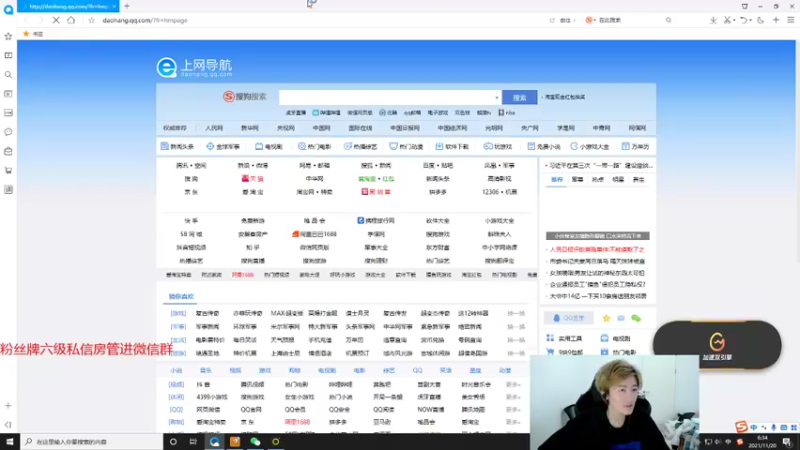Click the undo arrow toolbar icon
The height and width of the screenshot is (450, 800).
(x=744, y=20)
